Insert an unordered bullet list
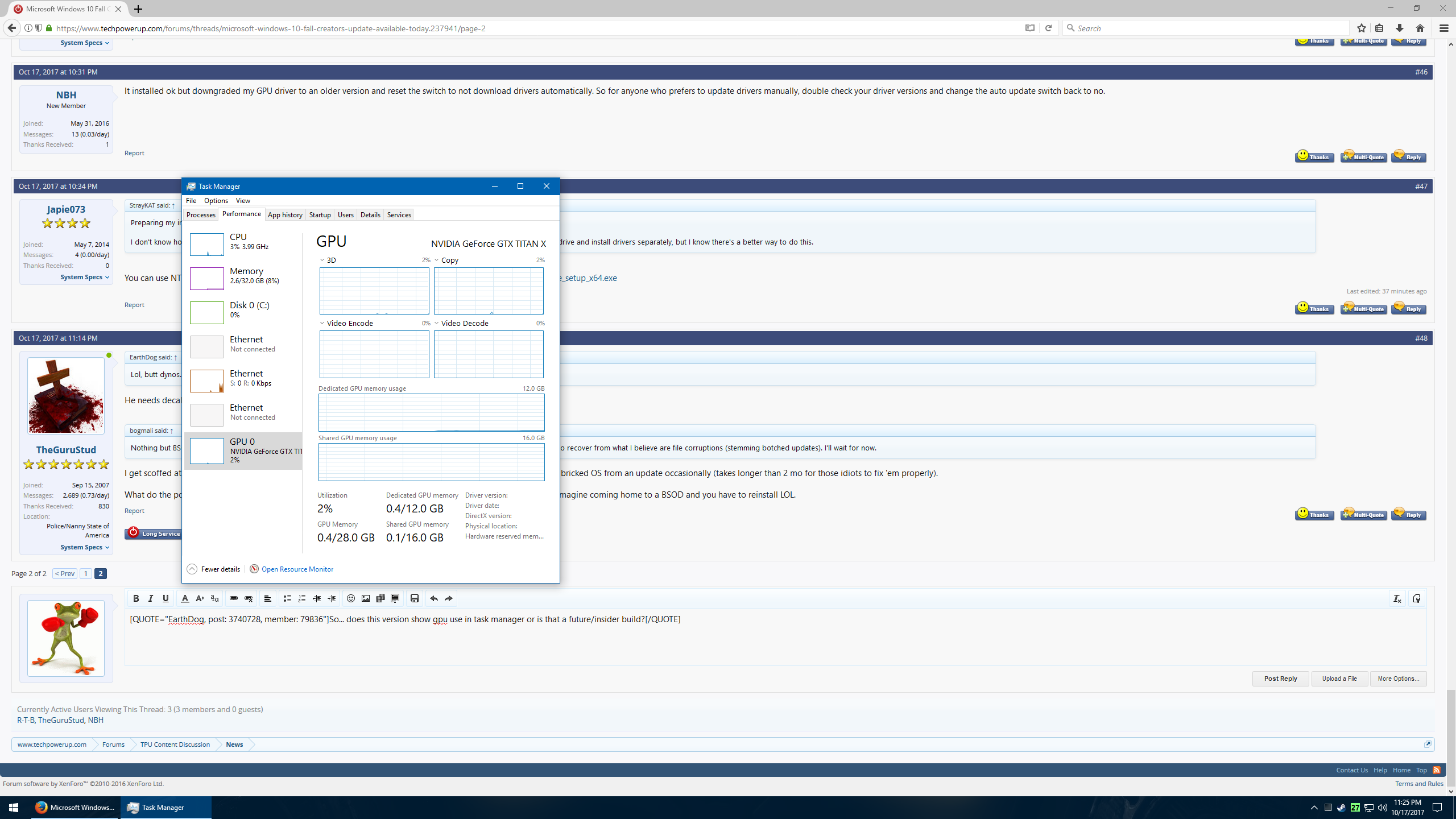Screen dimensions: 1456x819 (287, 598)
